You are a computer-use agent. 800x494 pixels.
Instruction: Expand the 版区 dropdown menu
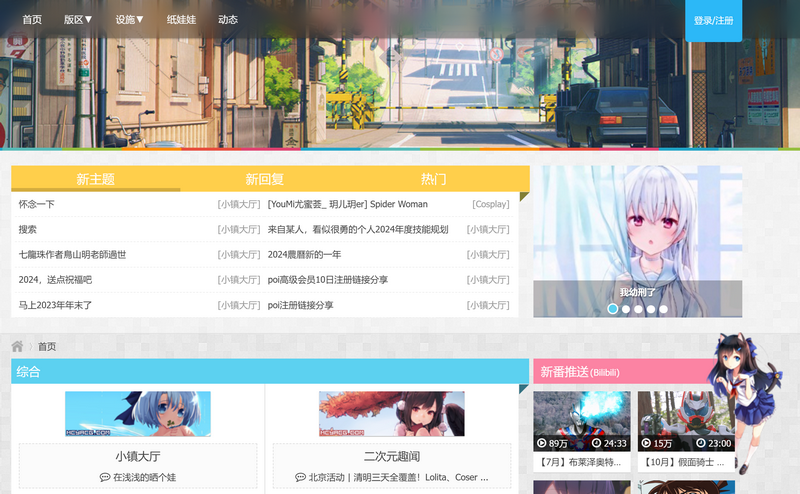(78, 20)
